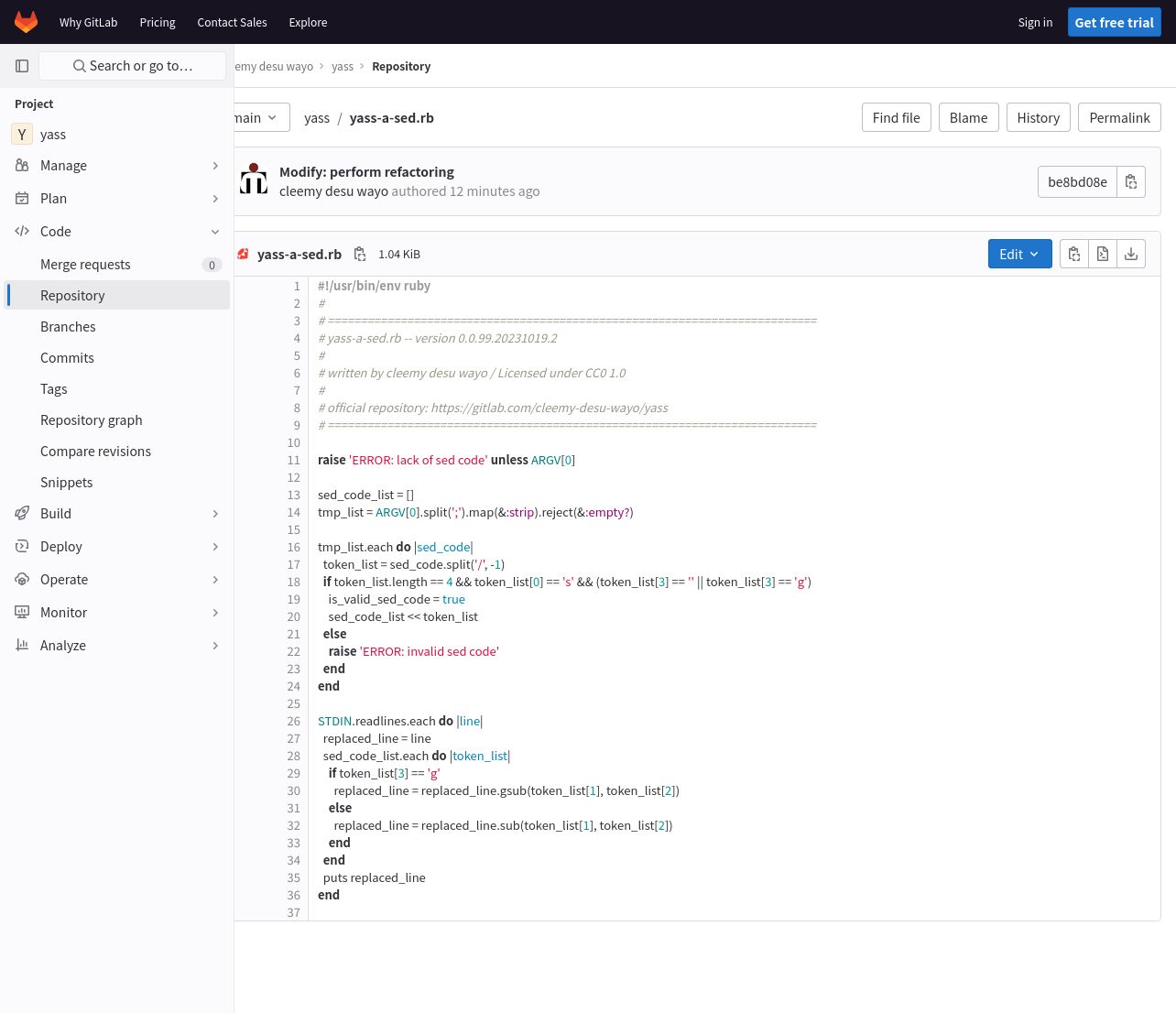
Task: Open the 'Modify: perform refactoring' commit link
Action: [x=366, y=171]
